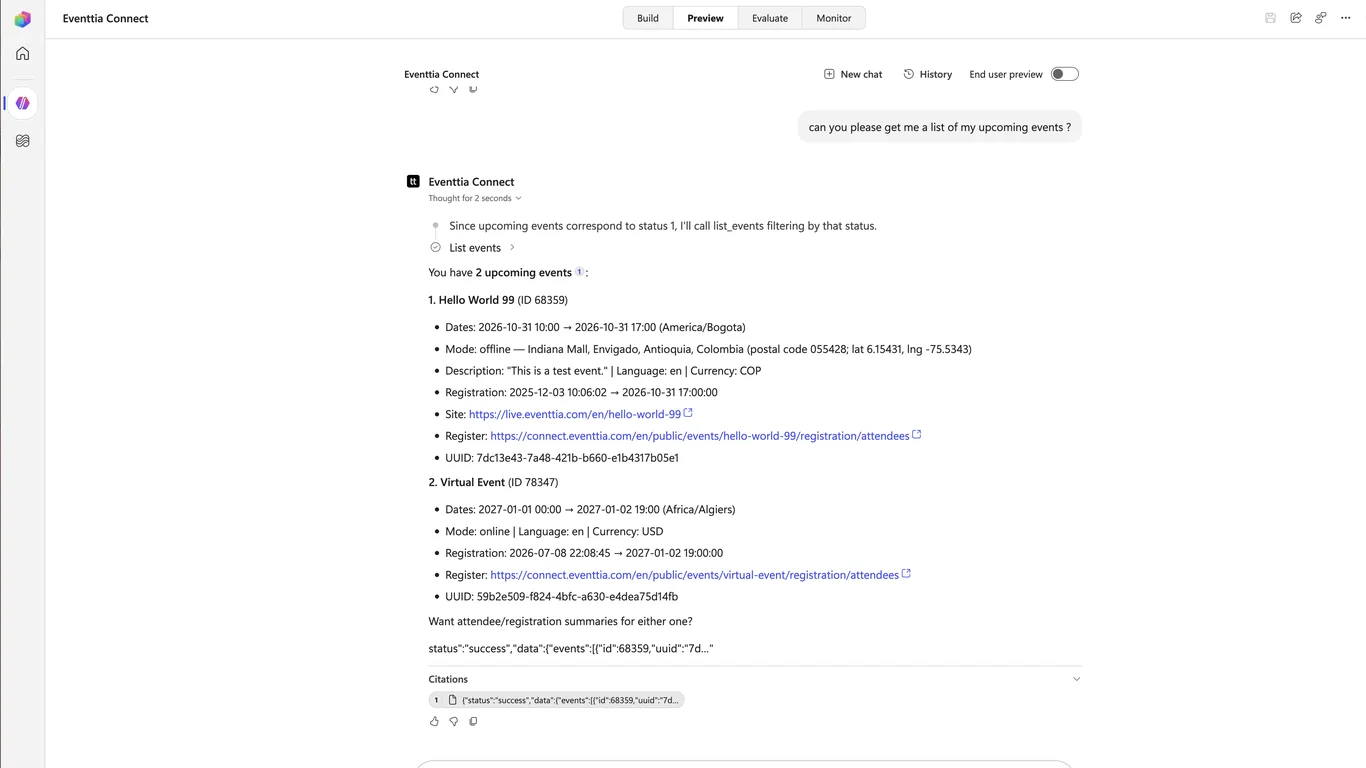This screenshot has width=1366, height=768.
Task: Select the Preview tab
Action: [x=705, y=18]
